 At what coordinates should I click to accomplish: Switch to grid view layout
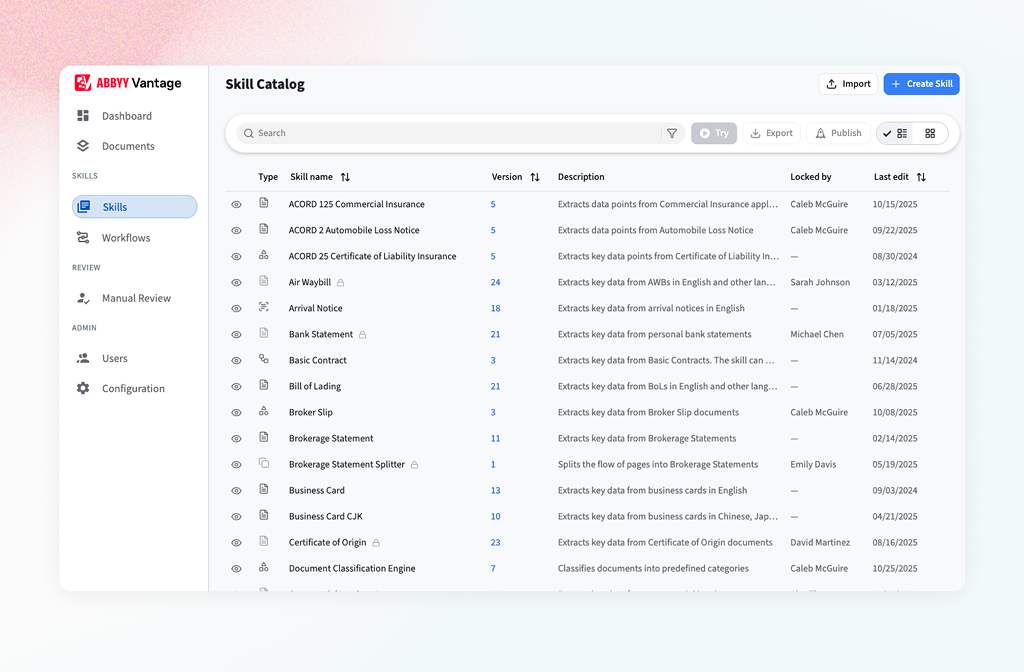tap(930, 133)
